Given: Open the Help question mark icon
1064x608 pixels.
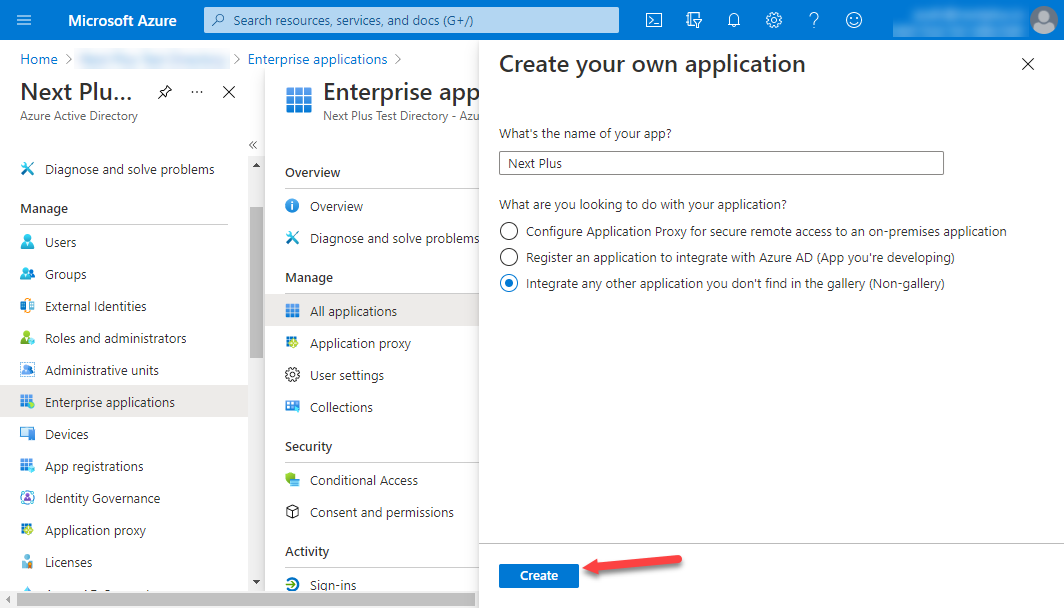Looking at the screenshot, I should tap(814, 20).
